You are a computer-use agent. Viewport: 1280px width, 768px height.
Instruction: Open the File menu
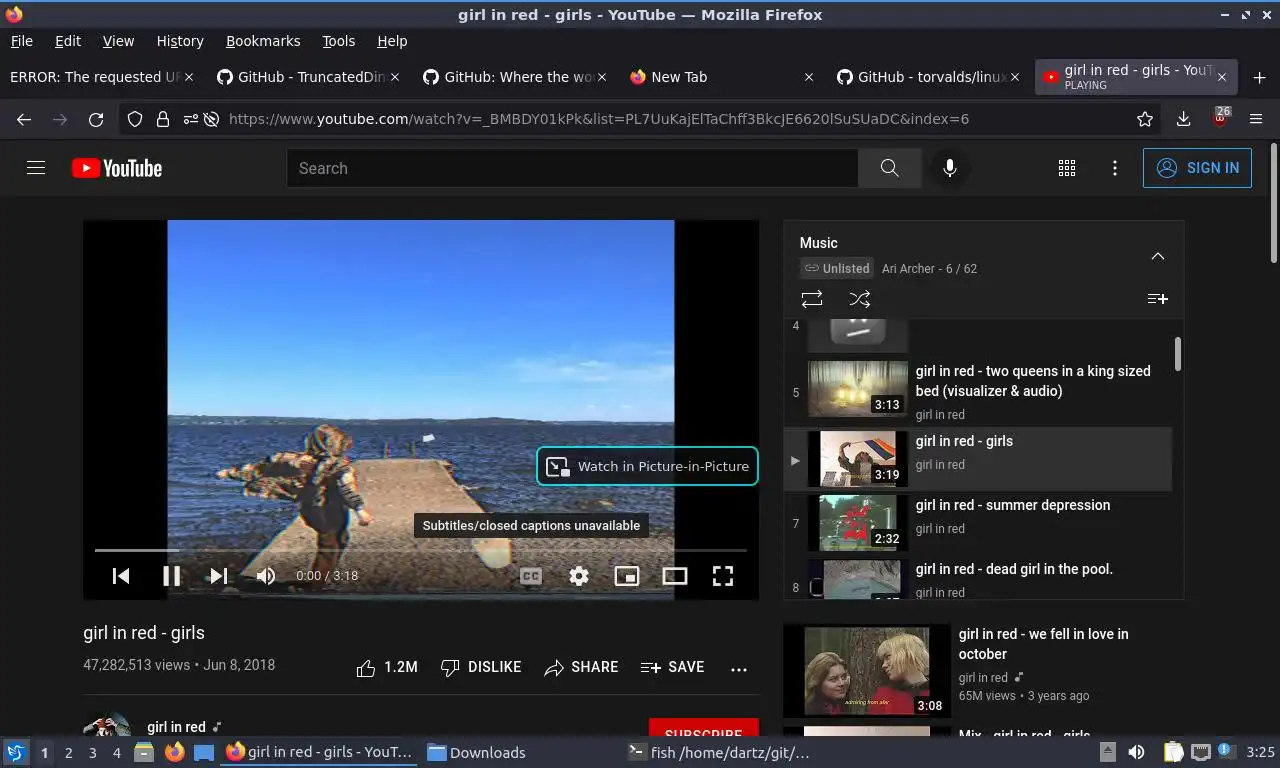[21, 41]
